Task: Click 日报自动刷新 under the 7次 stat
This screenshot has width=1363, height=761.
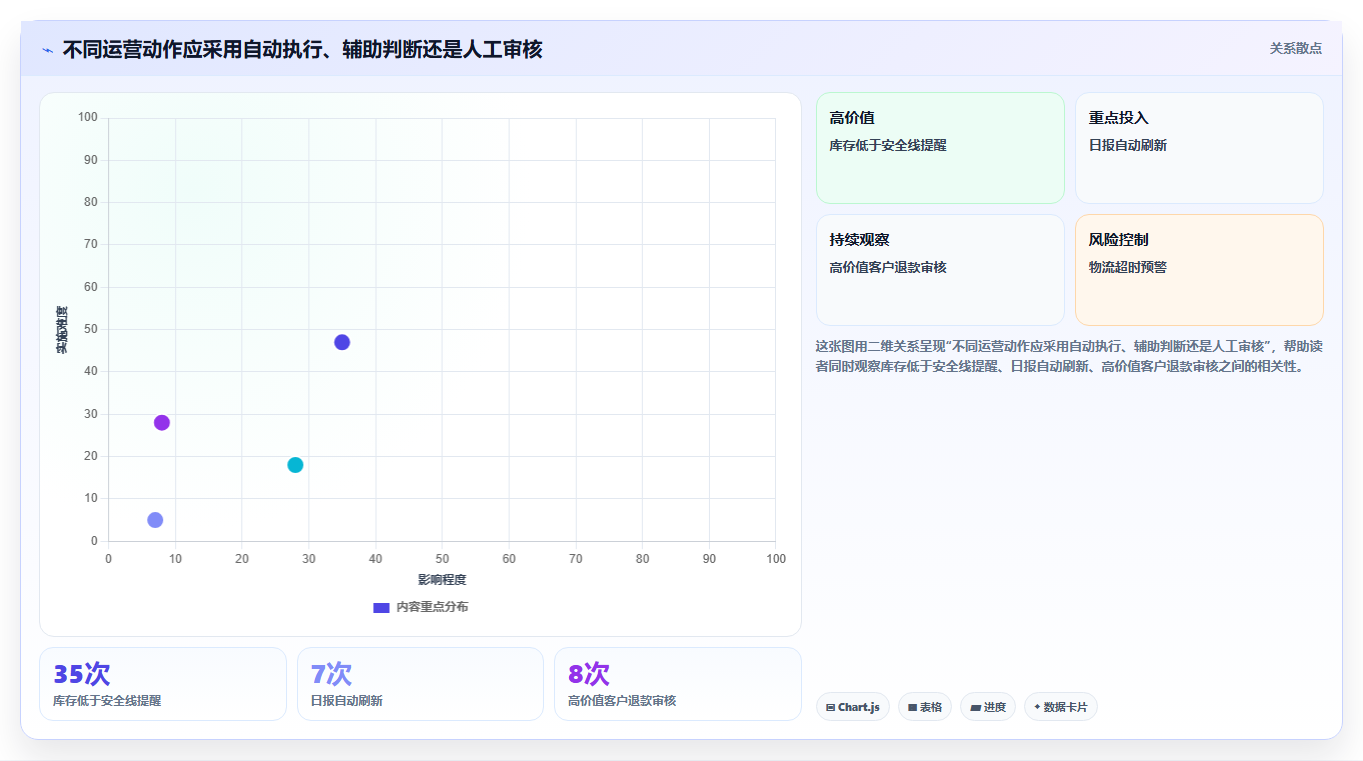Action: pyautogui.click(x=346, y=701)
